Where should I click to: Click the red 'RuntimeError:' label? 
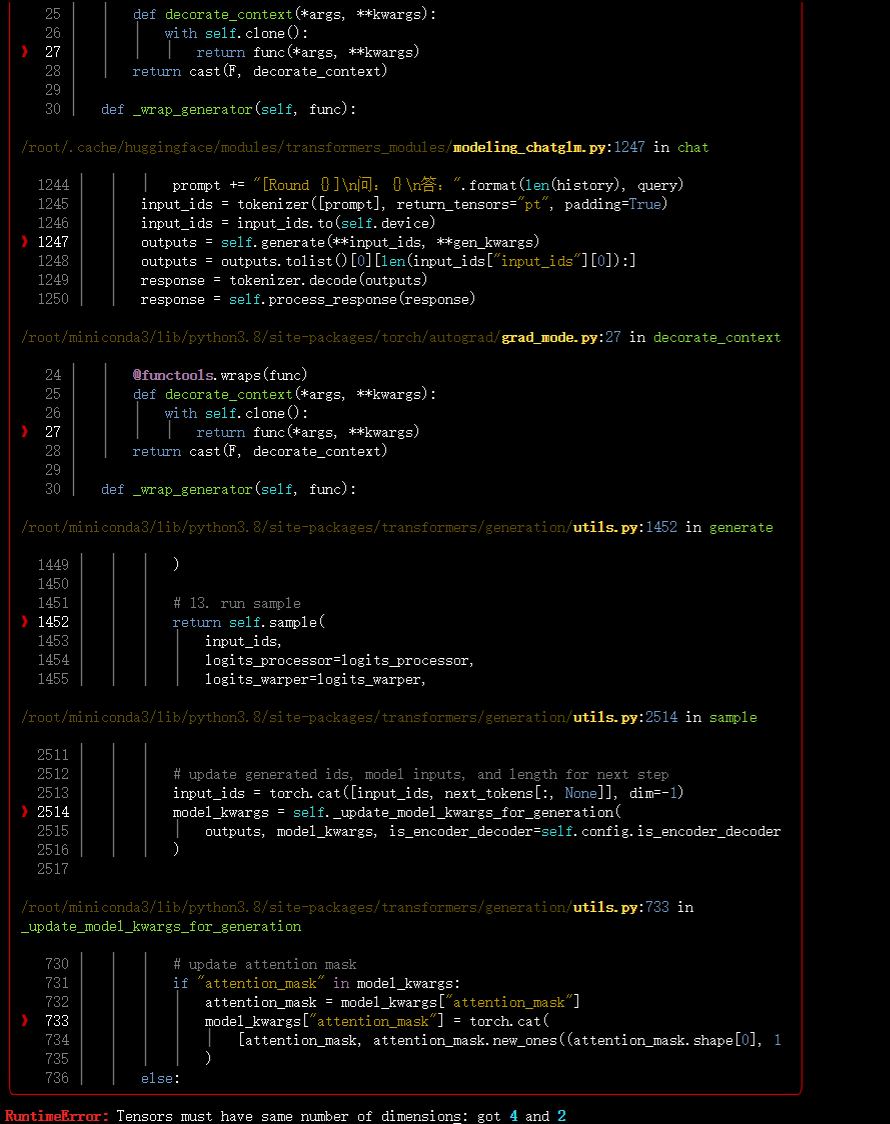57,1115
